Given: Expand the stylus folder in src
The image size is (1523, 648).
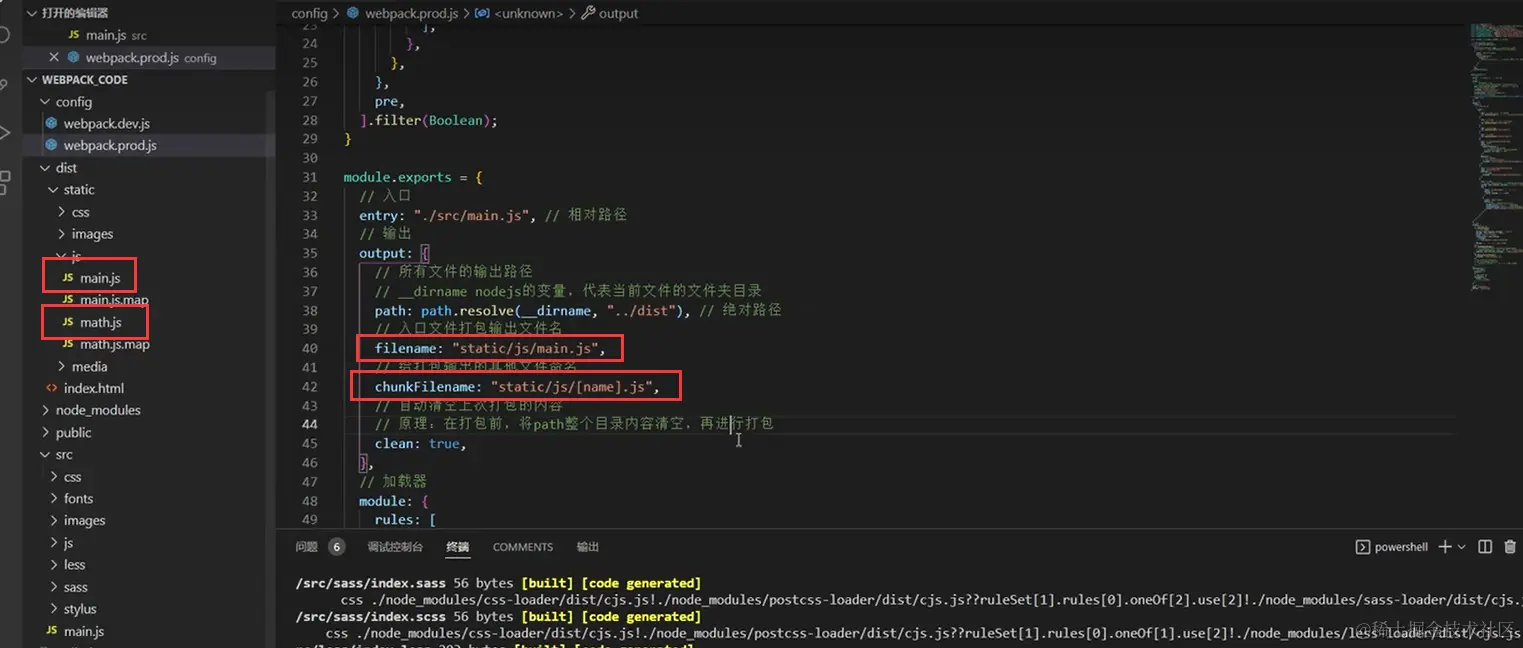Looking at the screenshot, I should [54, 609].
